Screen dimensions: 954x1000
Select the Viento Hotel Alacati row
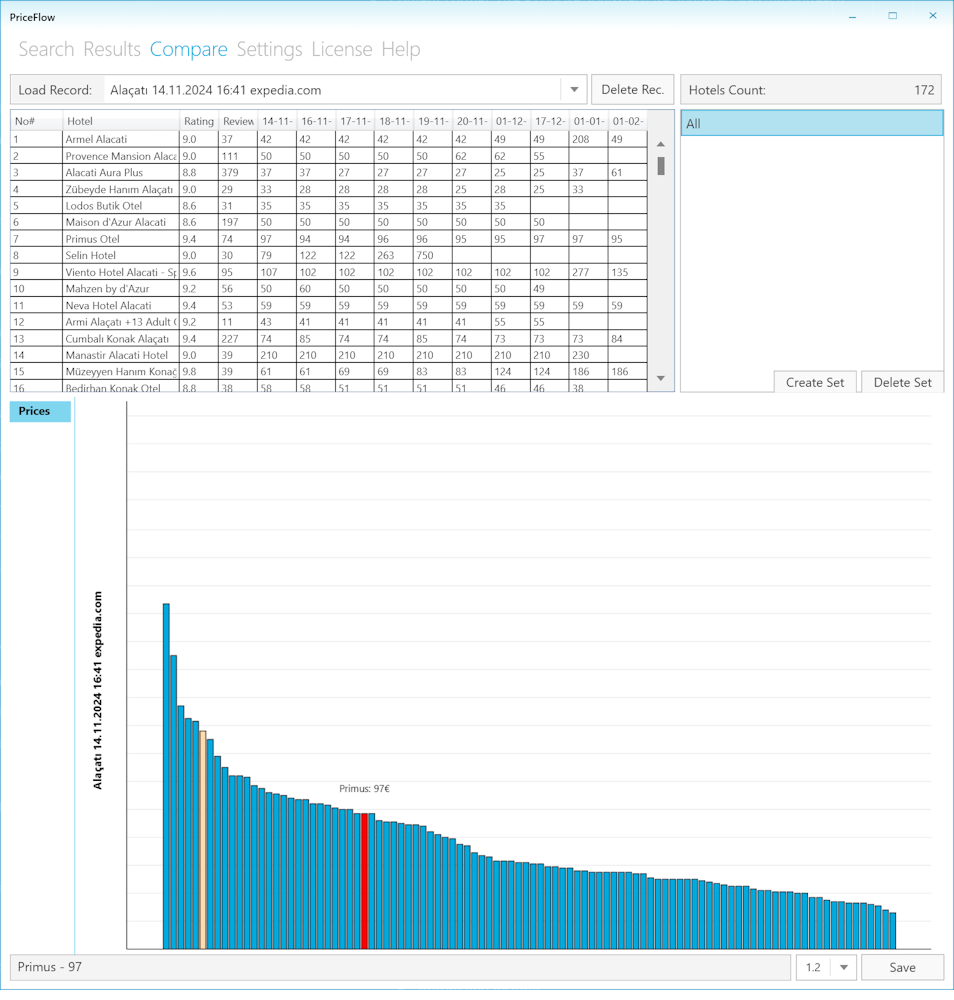click(x=328, y=272)
